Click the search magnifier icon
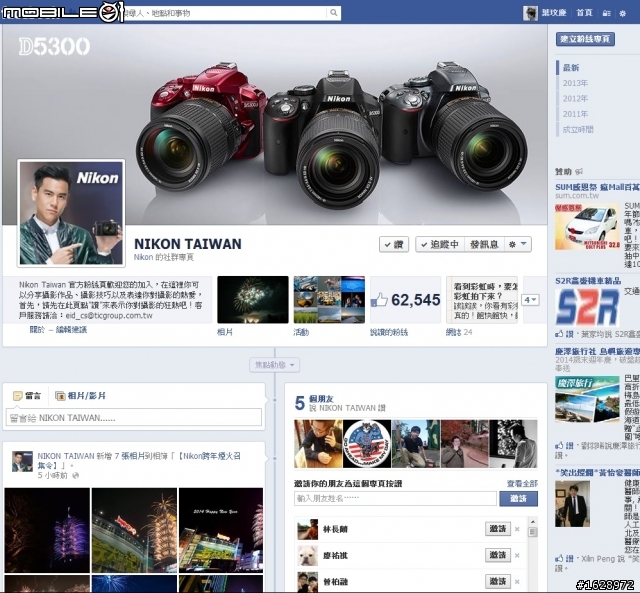 tap(333, 13)
